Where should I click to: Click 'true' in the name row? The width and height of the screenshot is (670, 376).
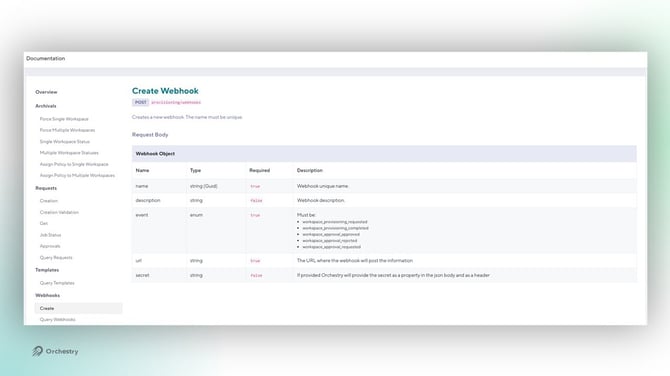[x=255, y=186]
